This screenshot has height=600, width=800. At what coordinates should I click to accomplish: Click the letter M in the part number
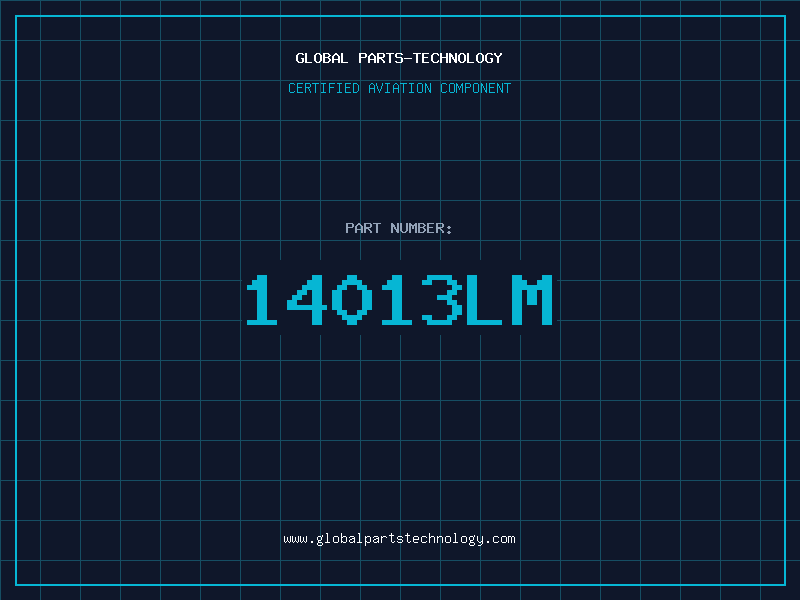(531, 300)
